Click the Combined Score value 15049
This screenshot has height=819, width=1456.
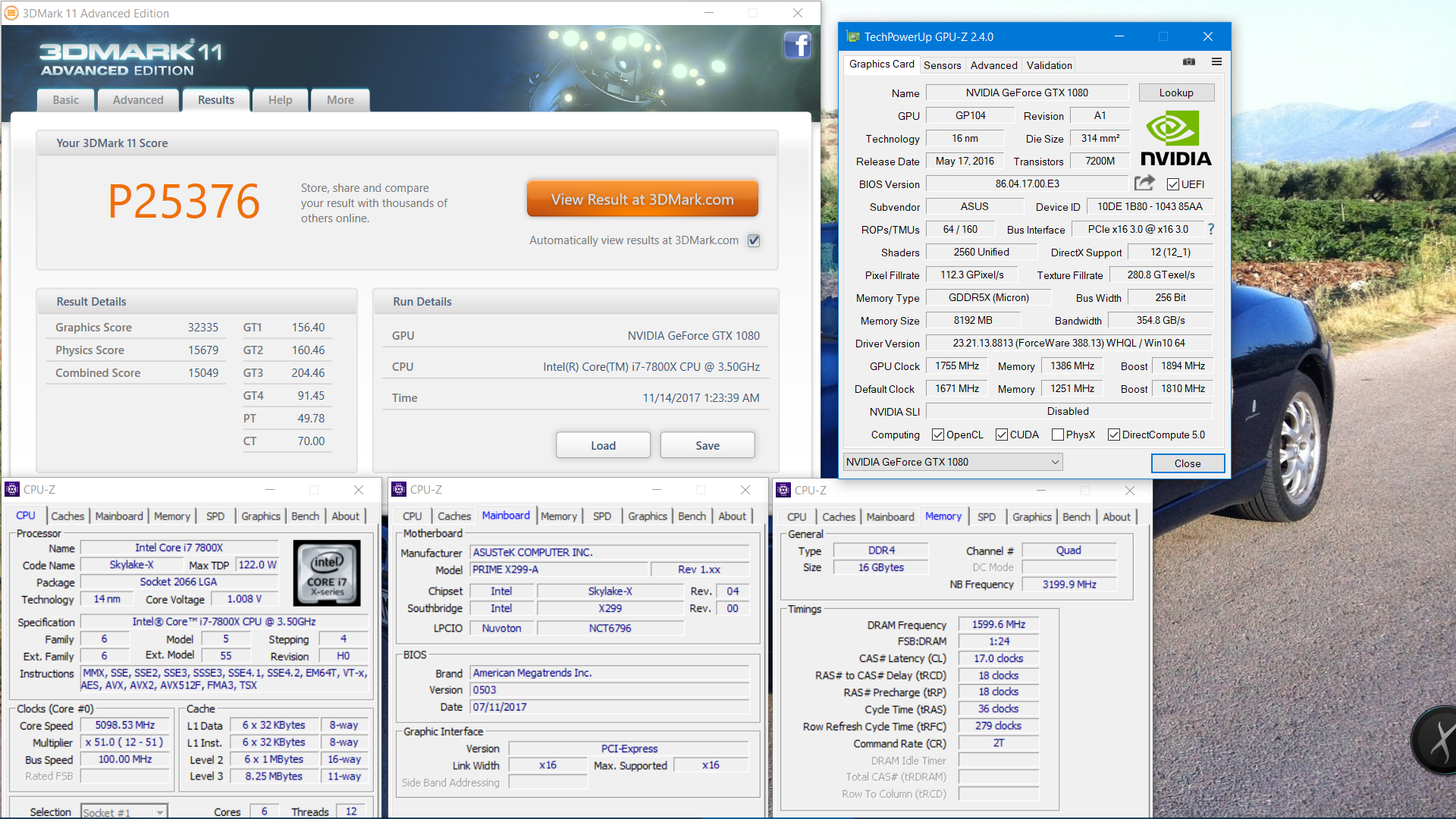203,372
